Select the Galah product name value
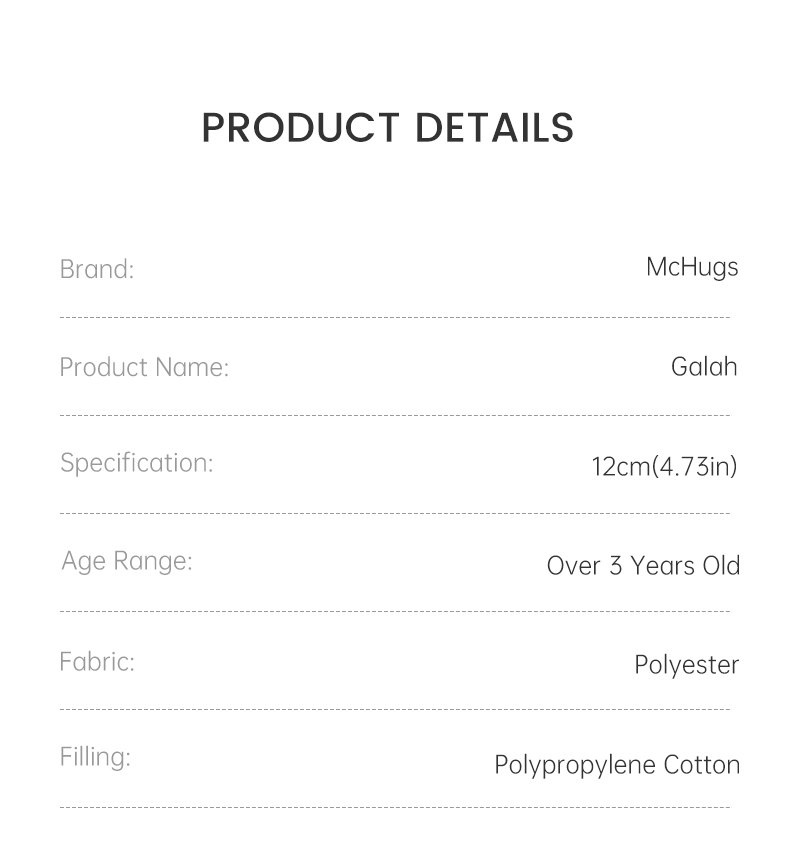The image size is (790, 860). (704, 366)
